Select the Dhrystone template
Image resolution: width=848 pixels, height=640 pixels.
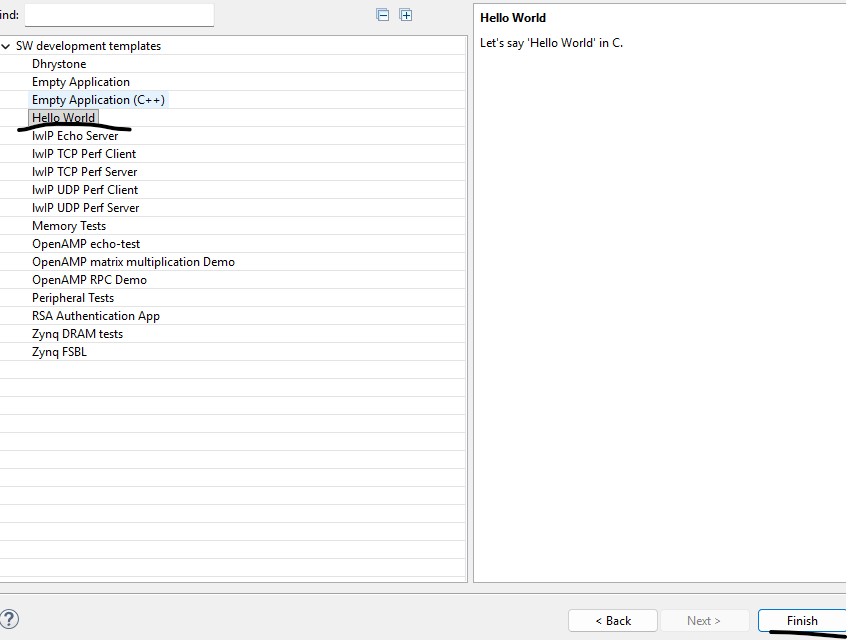point(59,64)
